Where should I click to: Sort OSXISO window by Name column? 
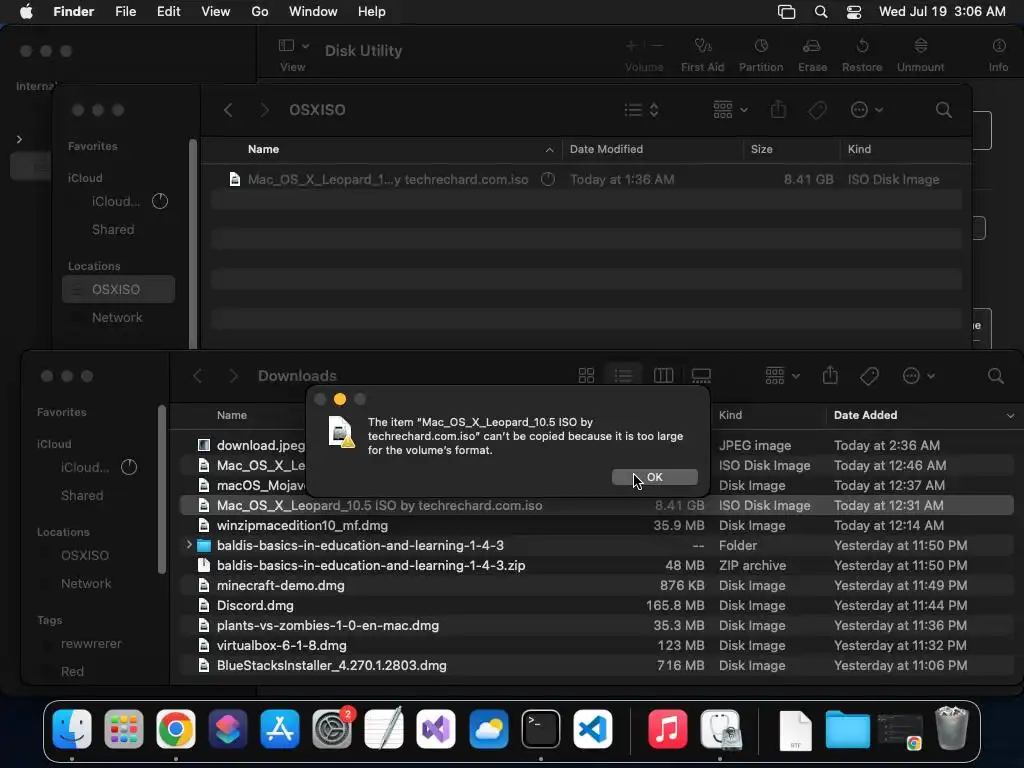[381, 150]
